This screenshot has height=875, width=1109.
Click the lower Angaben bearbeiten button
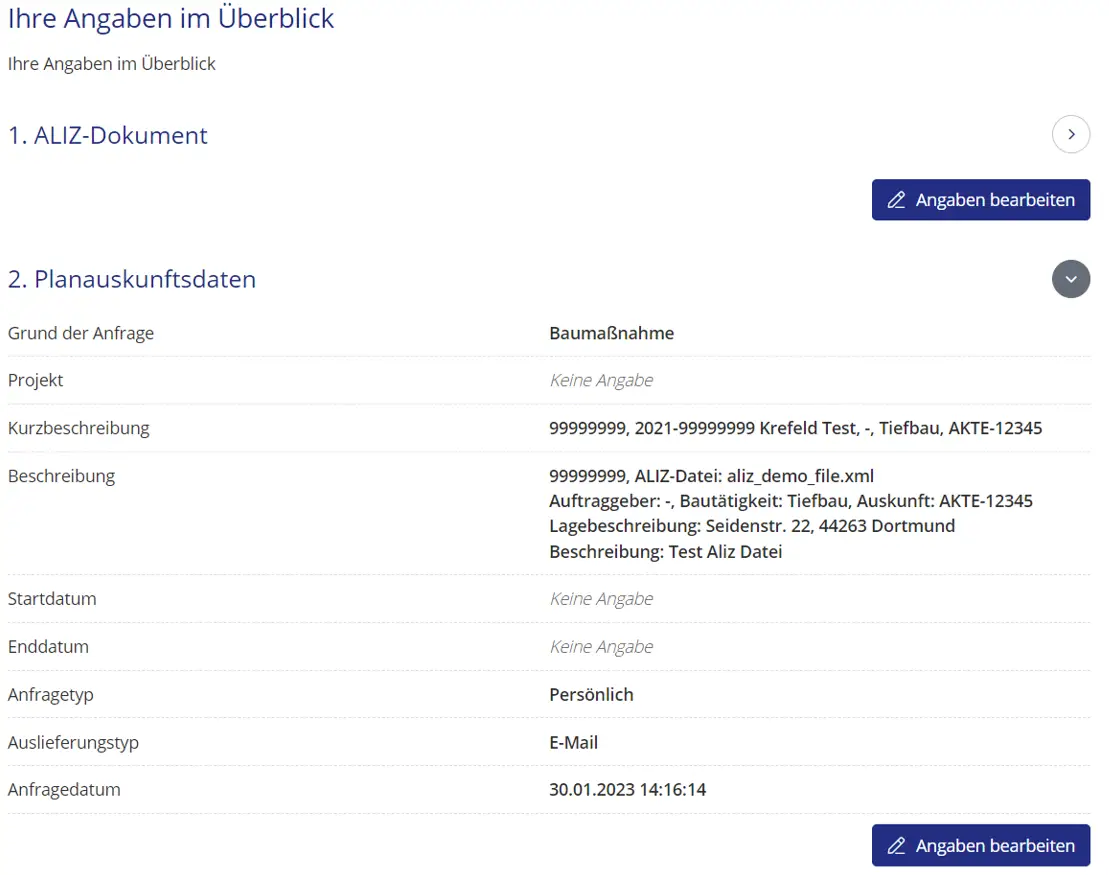[980, 845]
